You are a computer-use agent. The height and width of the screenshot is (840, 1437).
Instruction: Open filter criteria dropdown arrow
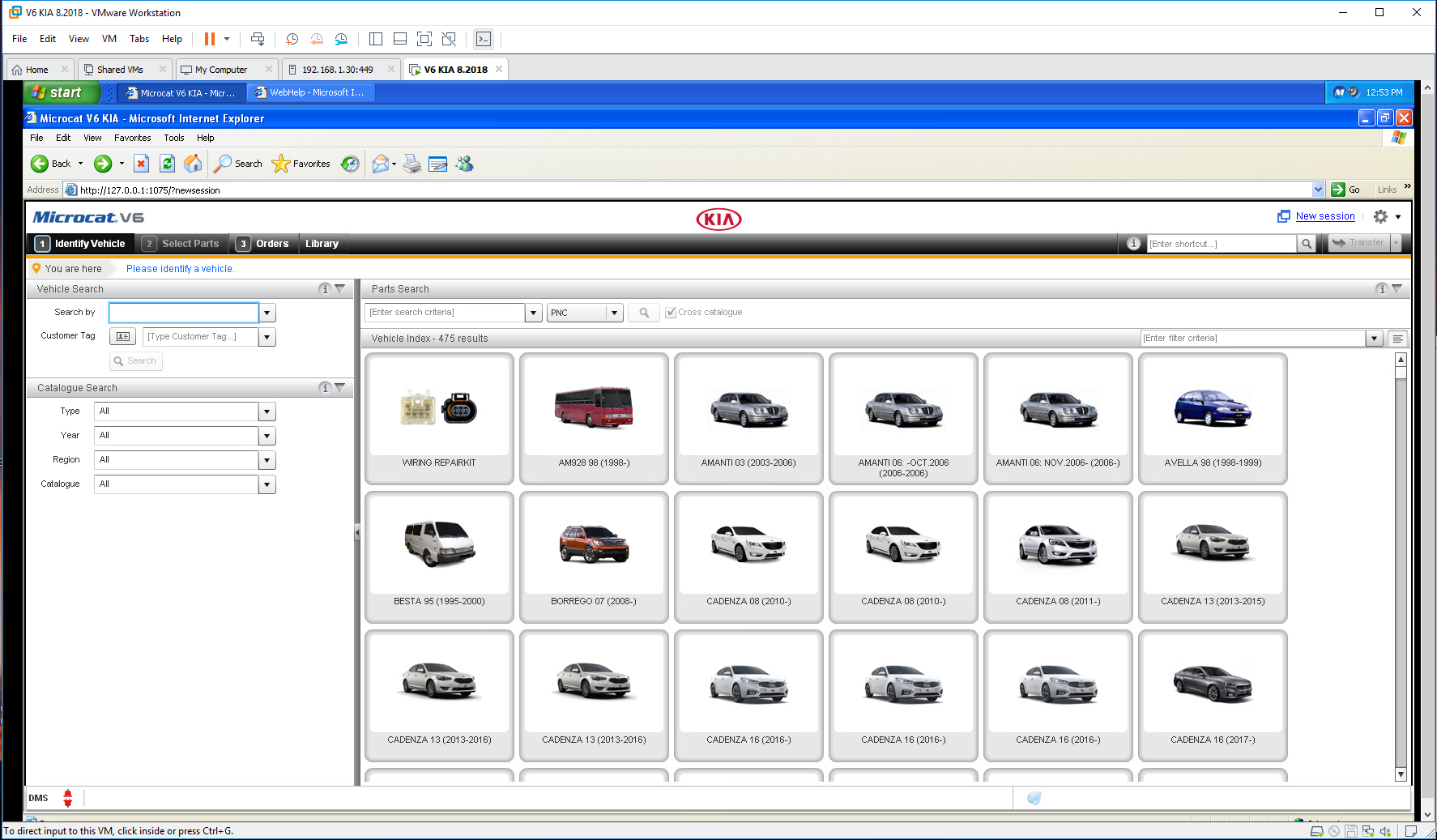(1374, 339)
